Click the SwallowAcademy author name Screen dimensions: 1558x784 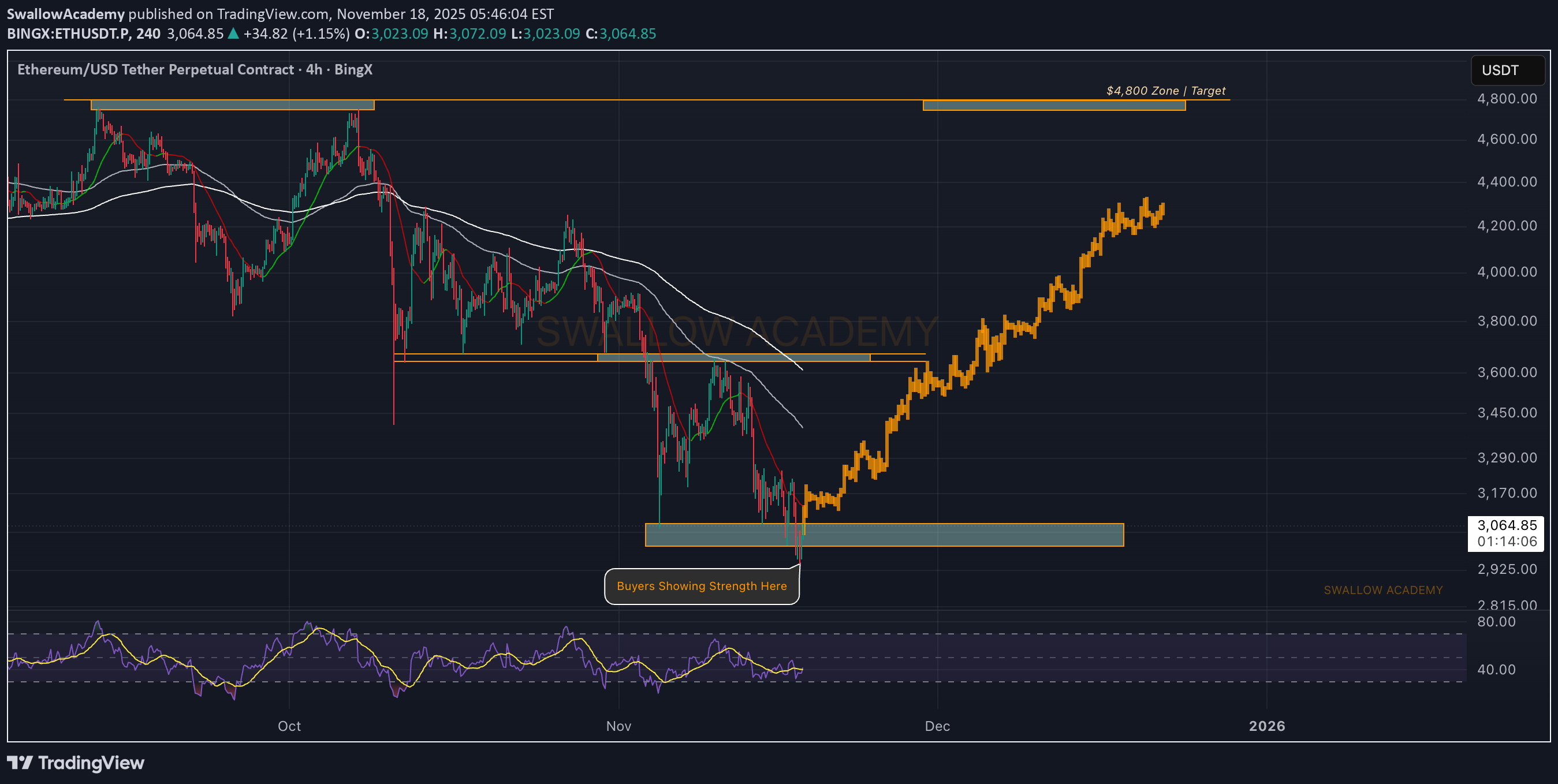[x=65, y=13]
